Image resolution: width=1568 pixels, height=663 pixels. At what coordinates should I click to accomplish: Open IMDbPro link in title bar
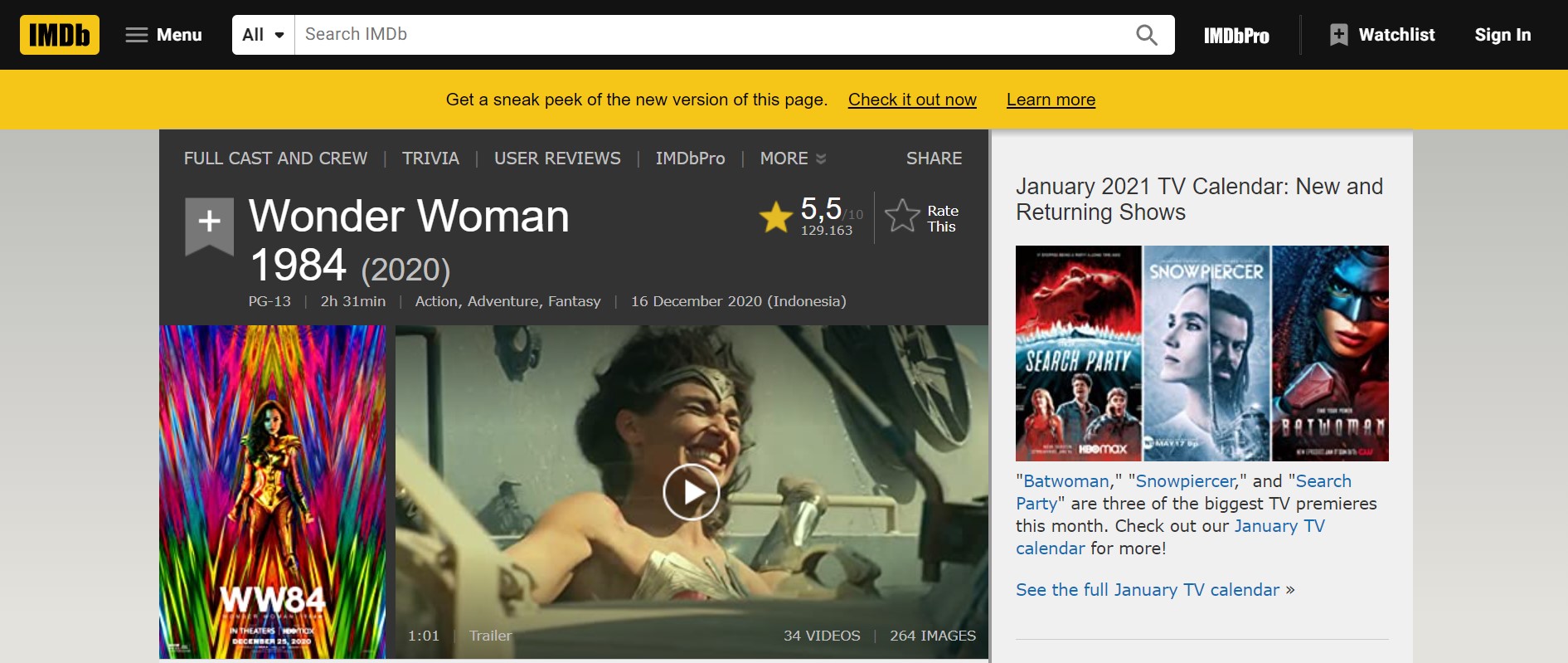(690, 158)
